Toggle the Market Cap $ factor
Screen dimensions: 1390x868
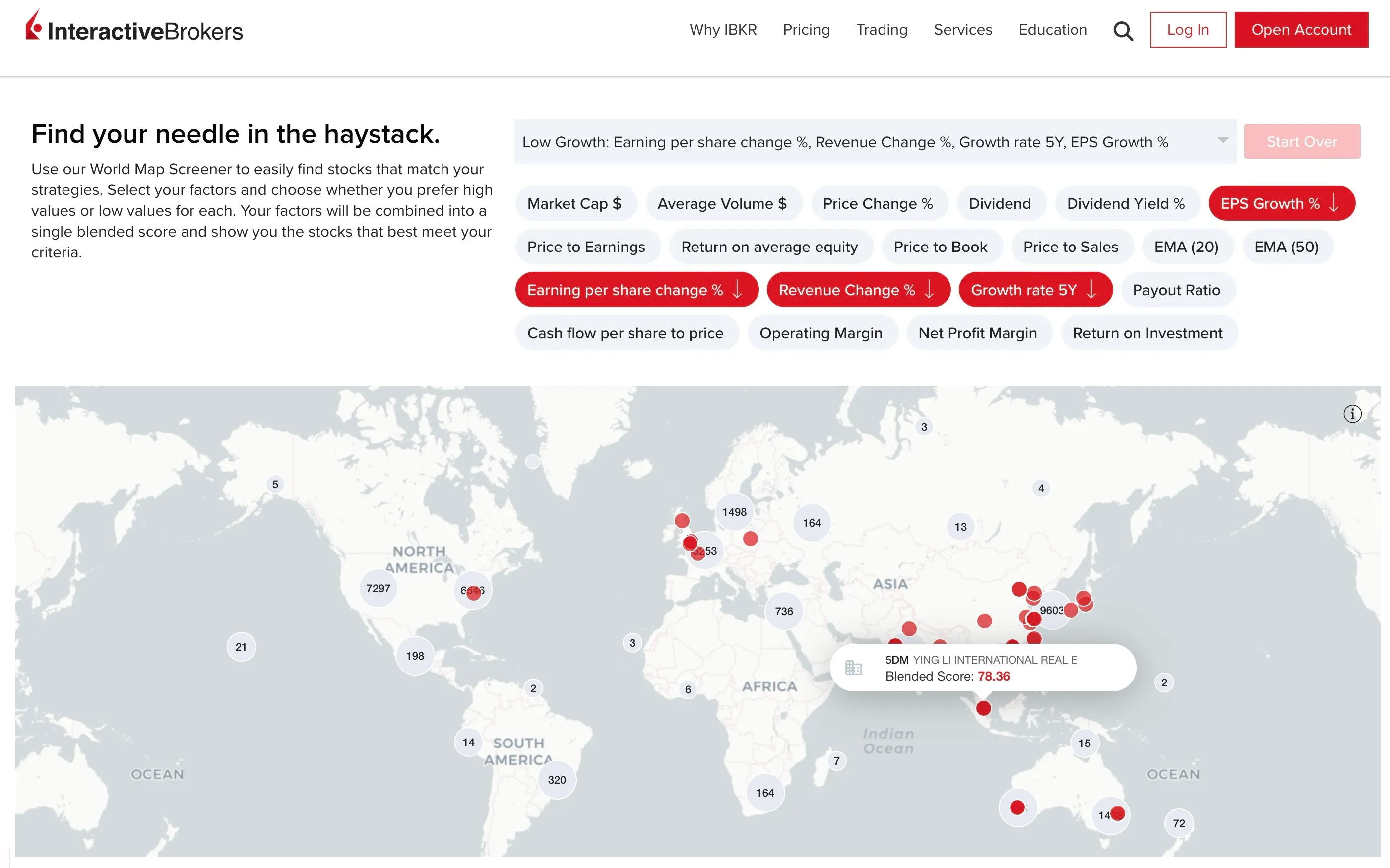point(576,203)
